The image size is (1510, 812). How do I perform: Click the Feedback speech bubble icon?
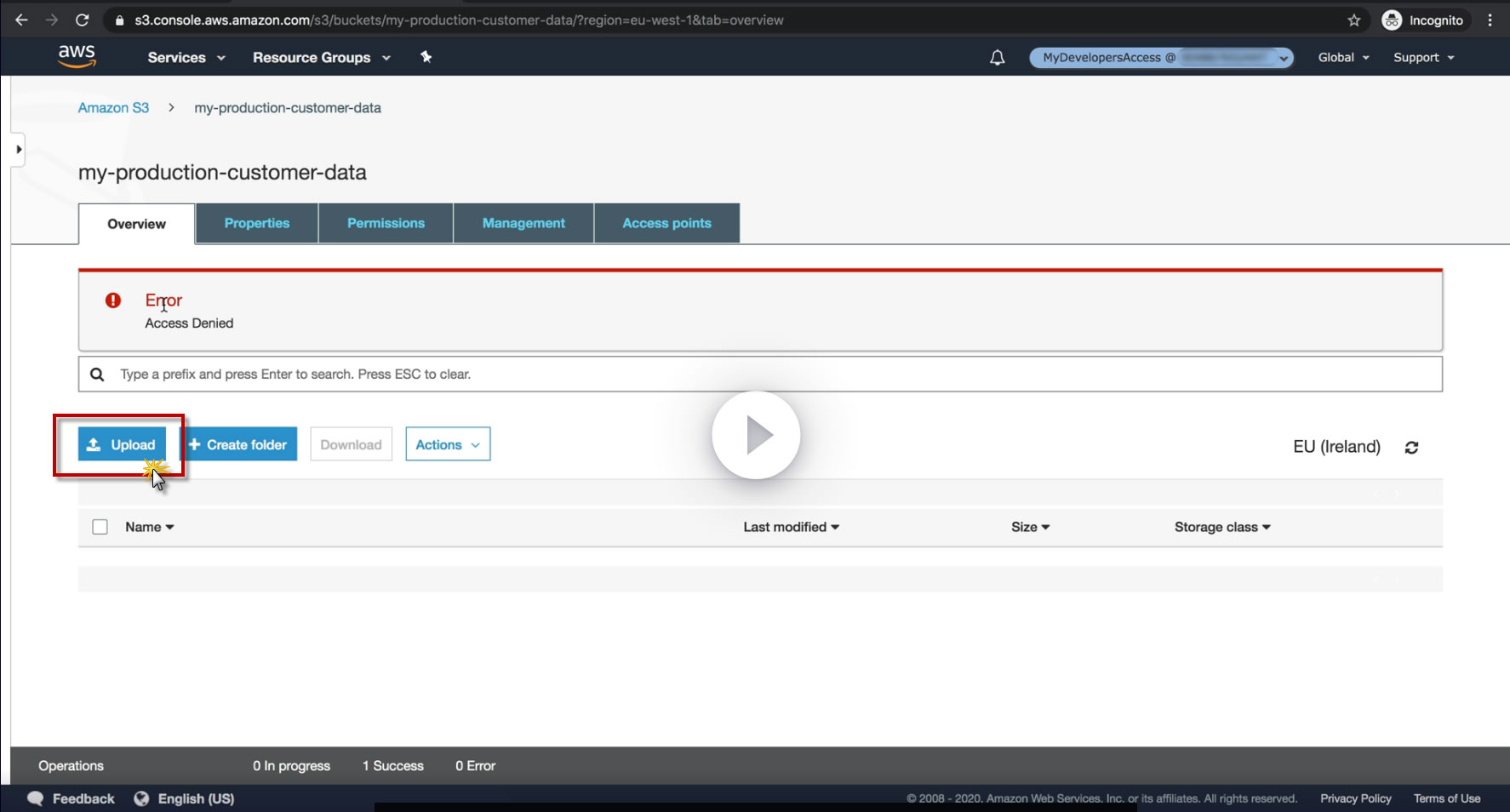pos(36,798)
